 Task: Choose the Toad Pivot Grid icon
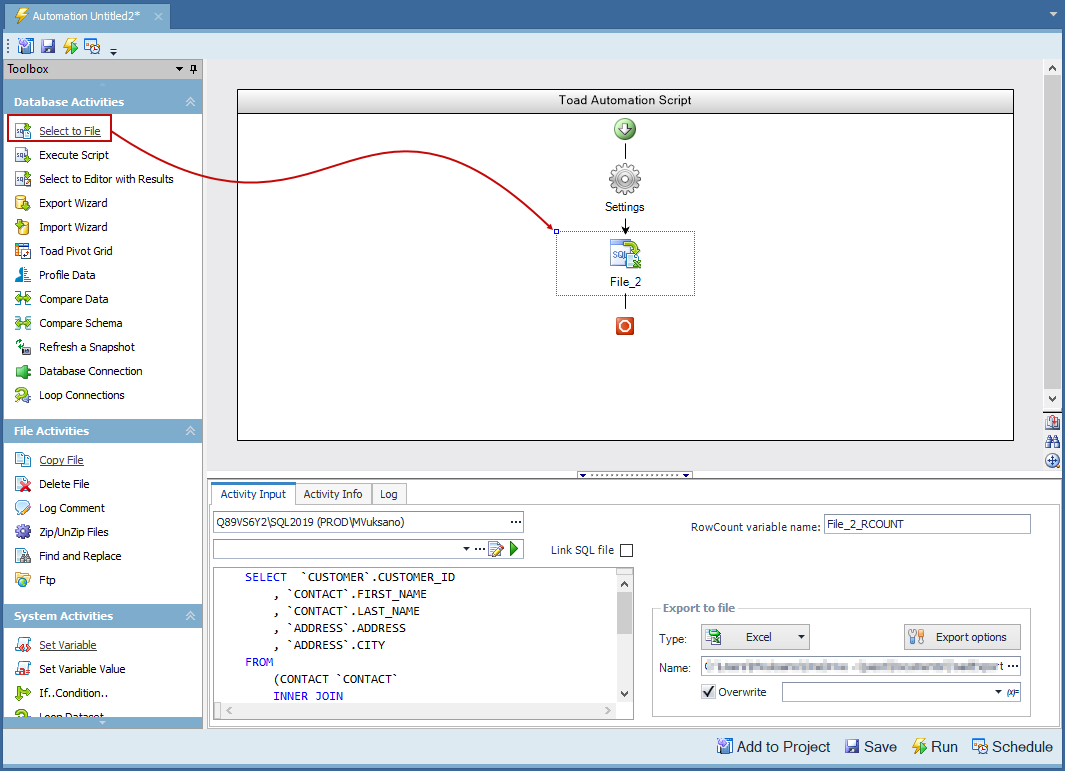[22, 251]
